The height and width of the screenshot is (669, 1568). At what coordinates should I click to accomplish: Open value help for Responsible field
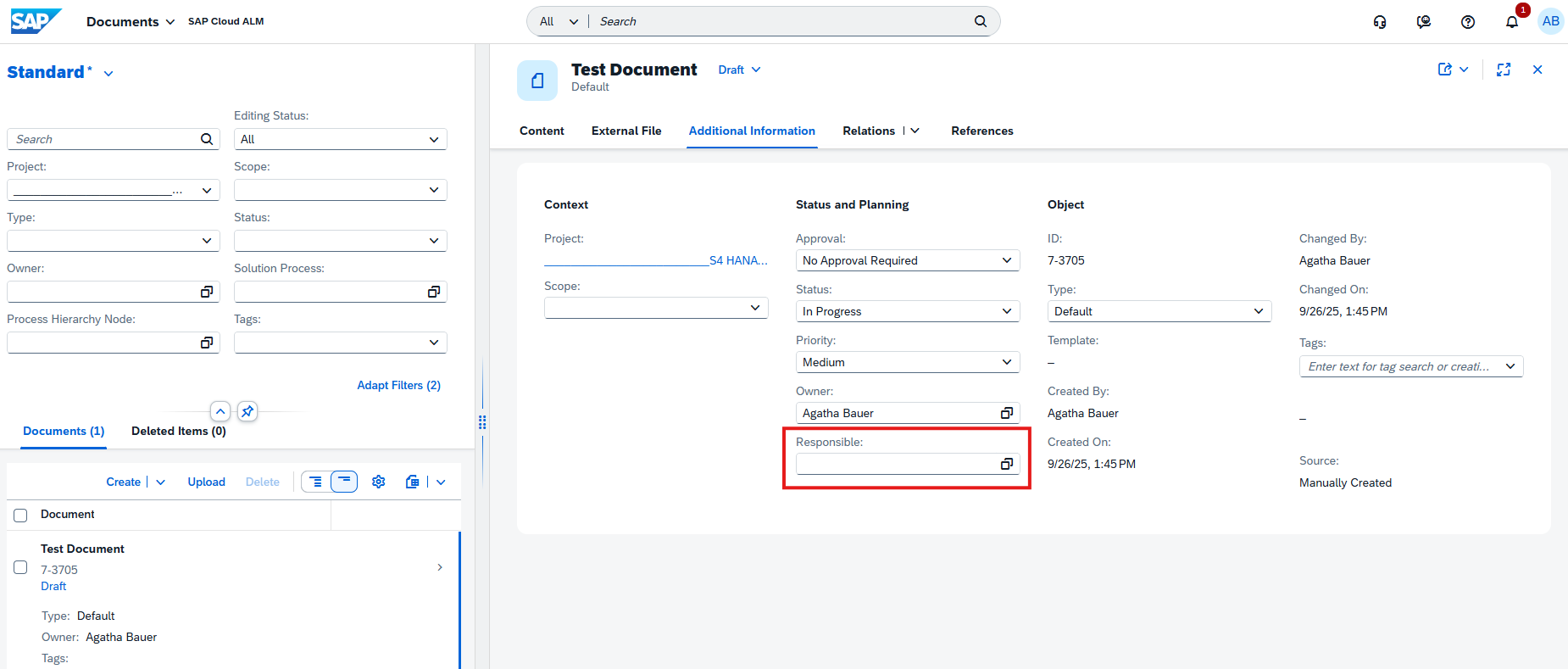pyautogui.click(x=1006, y=464)
